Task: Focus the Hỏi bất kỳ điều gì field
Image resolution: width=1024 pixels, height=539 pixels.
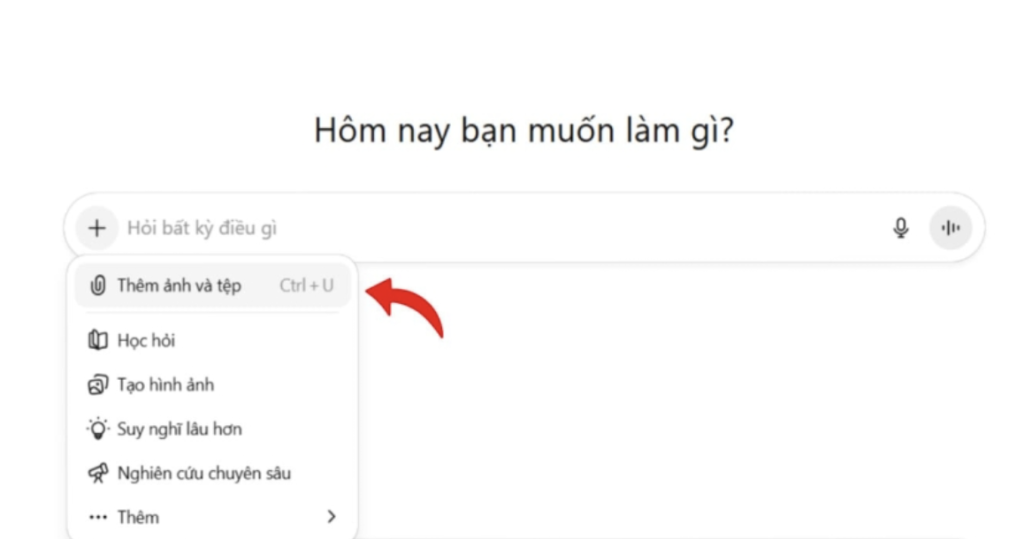Action: click(x=503, y=228)
